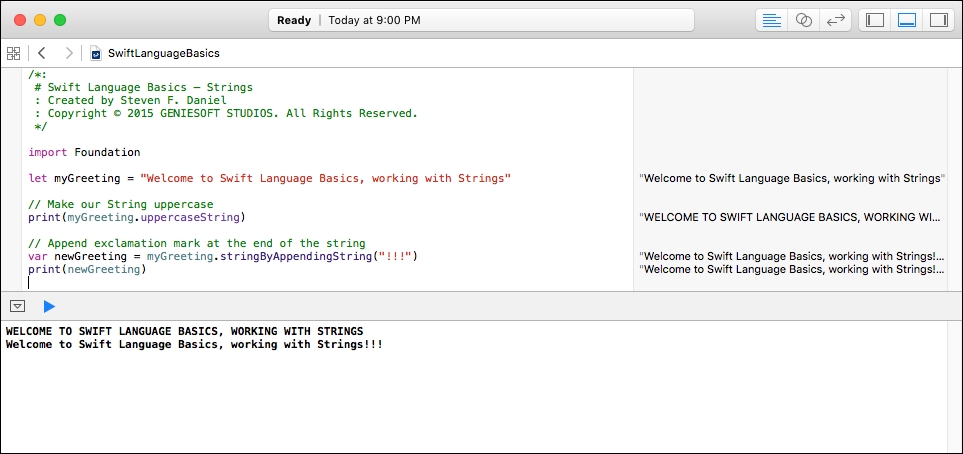963x454 pixels.
Task: Go back with the left chevron
Action: (x=42, y=53)
